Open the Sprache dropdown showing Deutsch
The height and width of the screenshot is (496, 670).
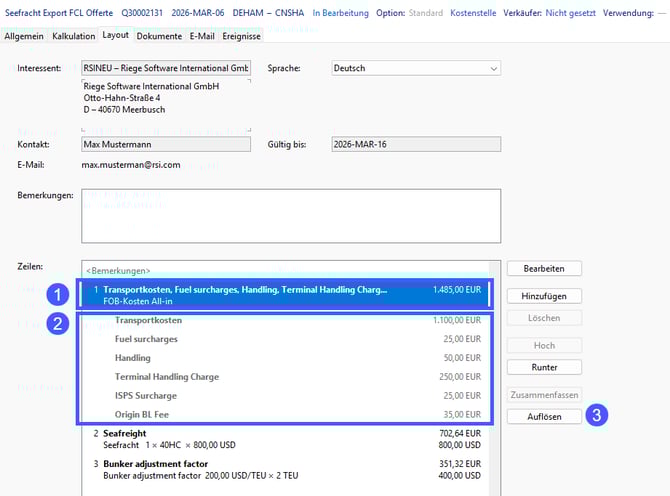(415, 69)
